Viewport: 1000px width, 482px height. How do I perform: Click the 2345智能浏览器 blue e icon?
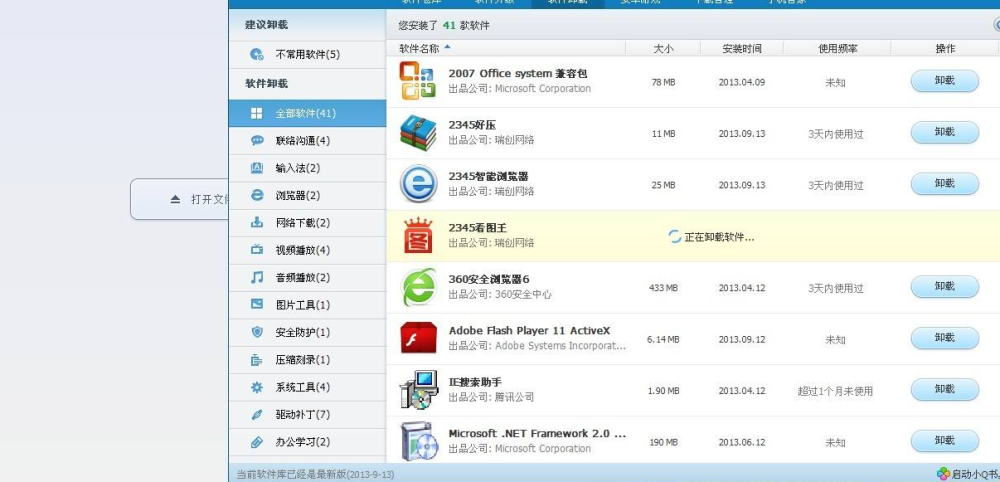[418, 184]
